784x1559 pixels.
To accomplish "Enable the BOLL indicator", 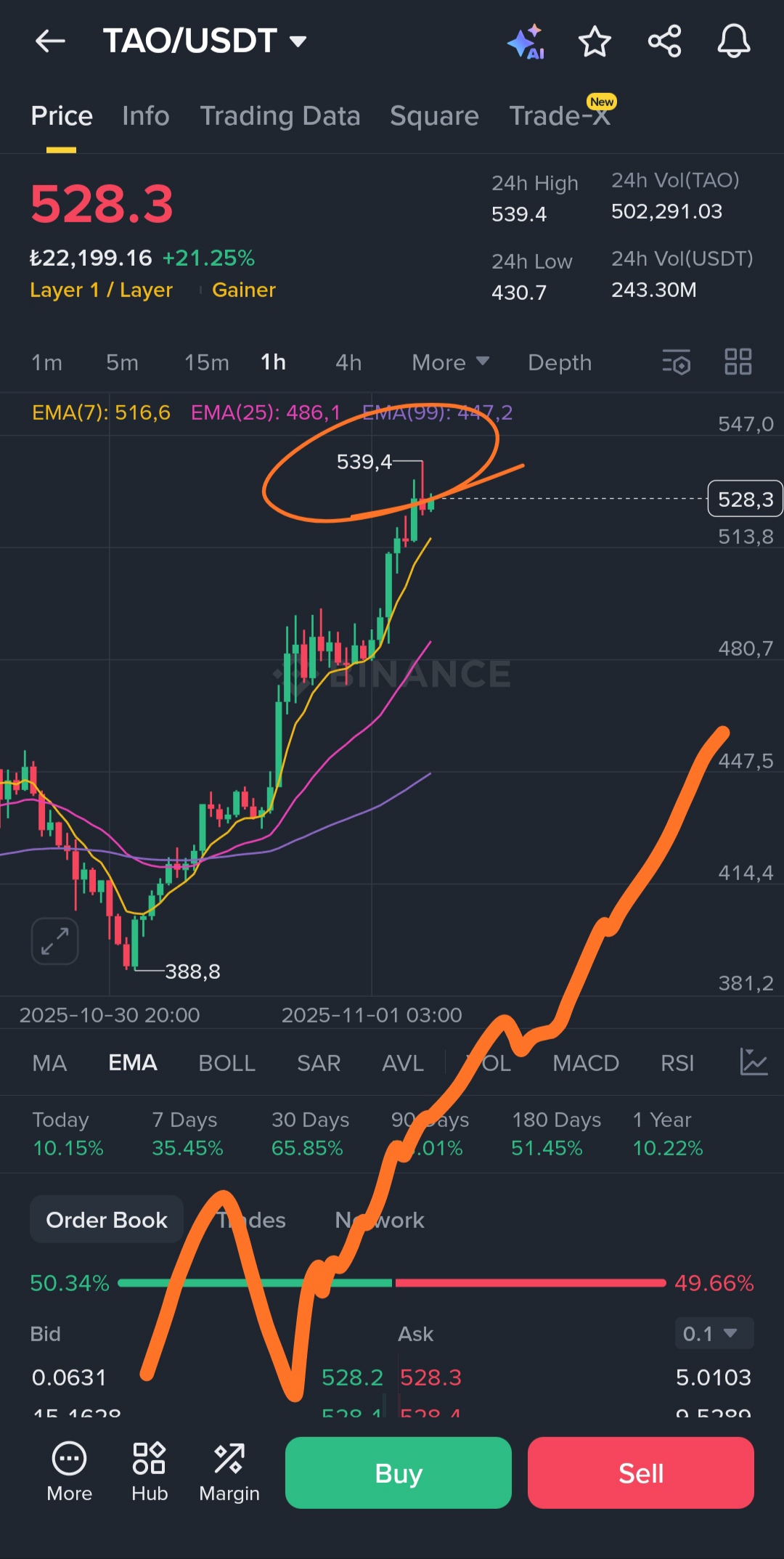I will 226,1063.
